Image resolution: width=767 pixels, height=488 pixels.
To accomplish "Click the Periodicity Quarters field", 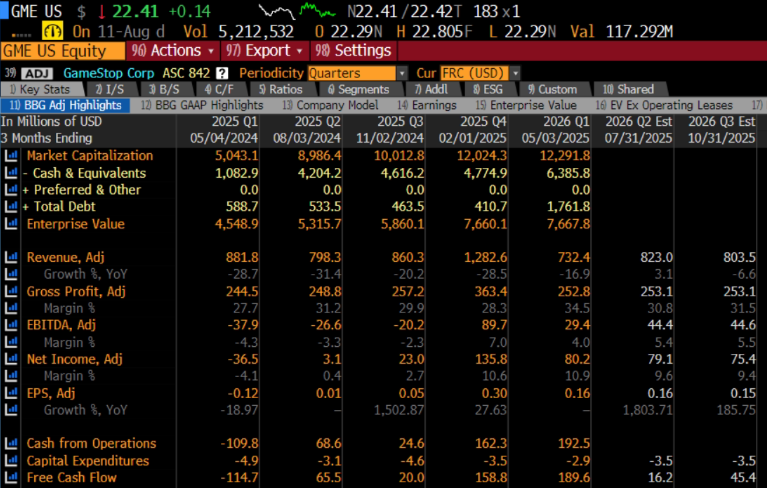I will pos(352,73).
